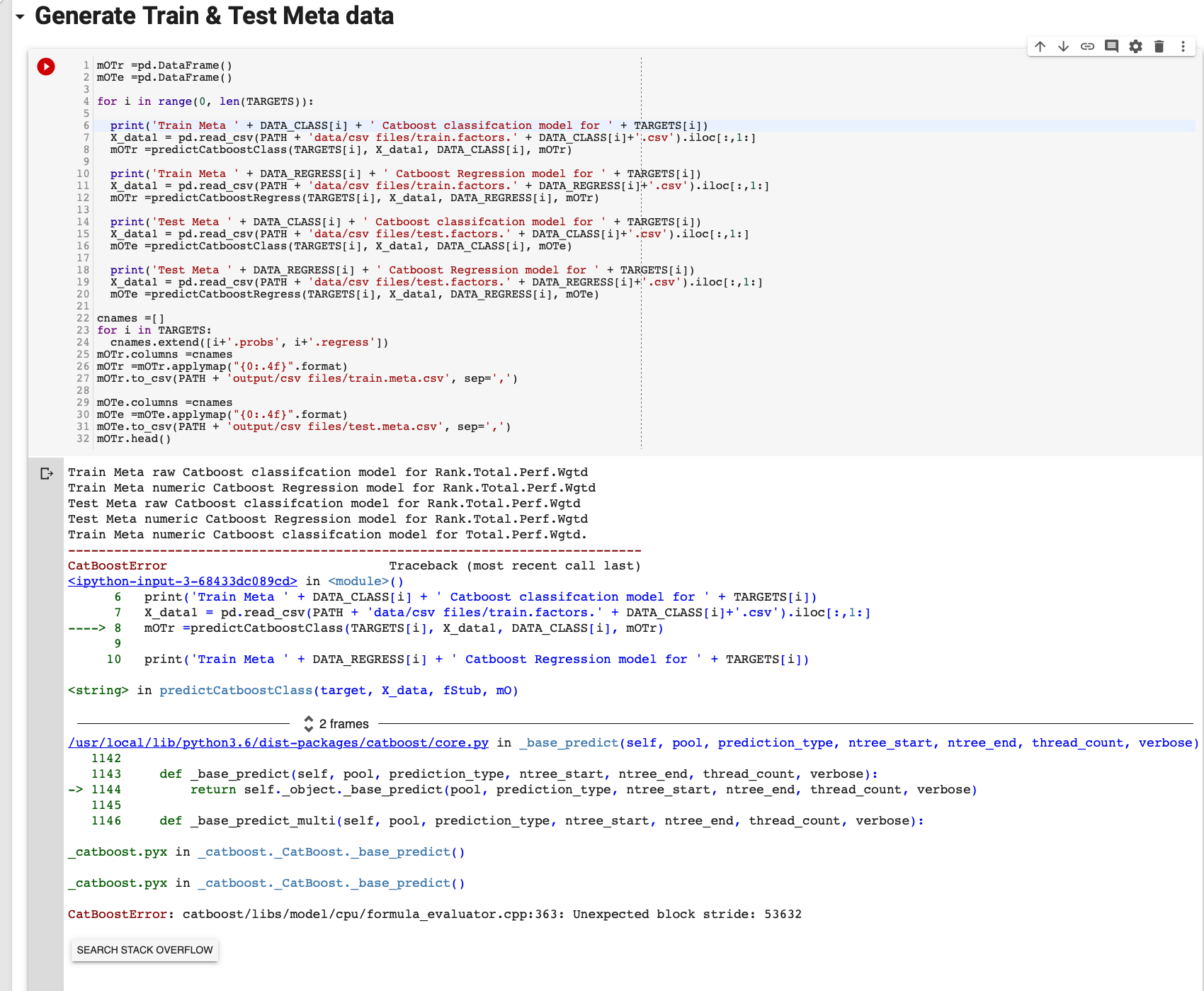The width and height of the screenshot is (1204, 991).
Task: Copy link to cell icon
Action: pyautogui.click(x=1087, y=47)
